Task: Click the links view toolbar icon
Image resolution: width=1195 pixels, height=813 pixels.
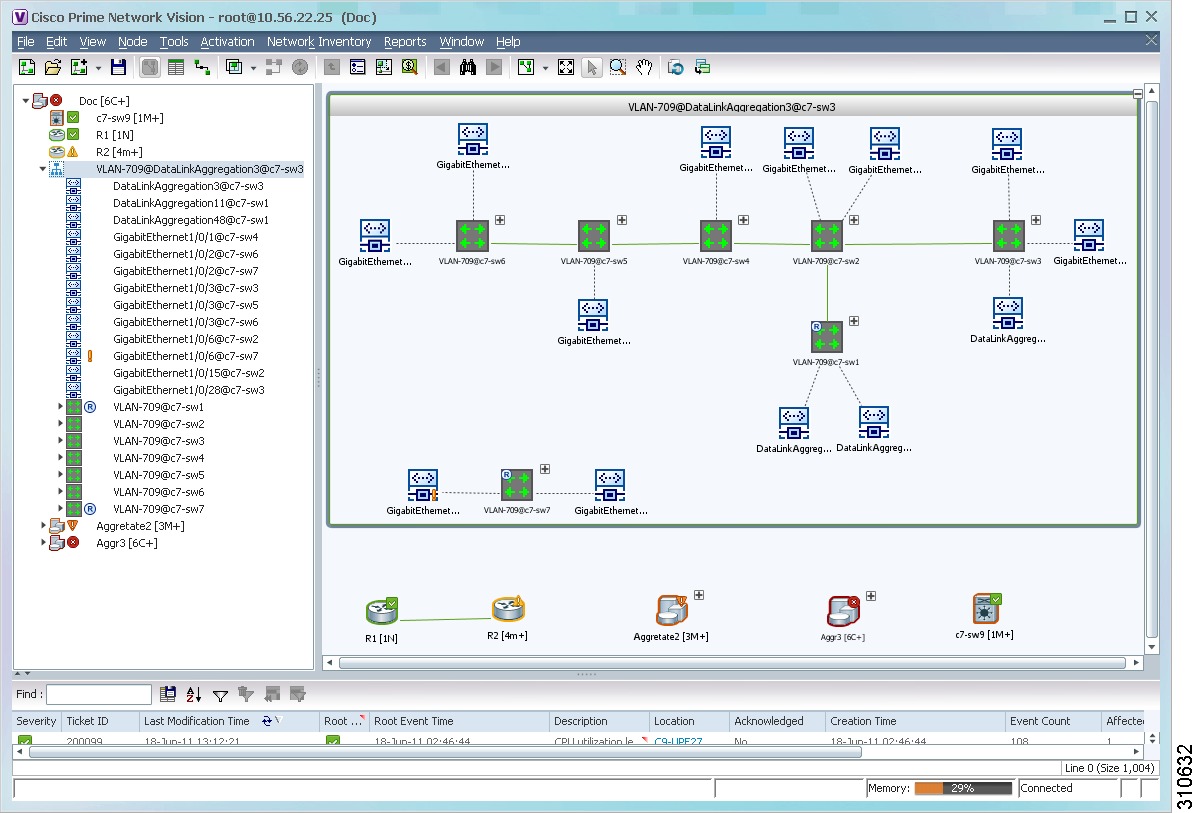Action: (202, 68)
